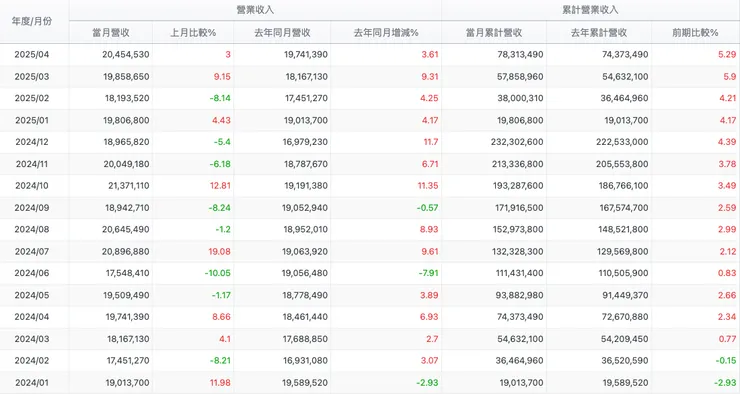The width and height of the screenshot is (740, 394).
Task: Click the 當月營收 column header
Action: [x=111, y=33]
